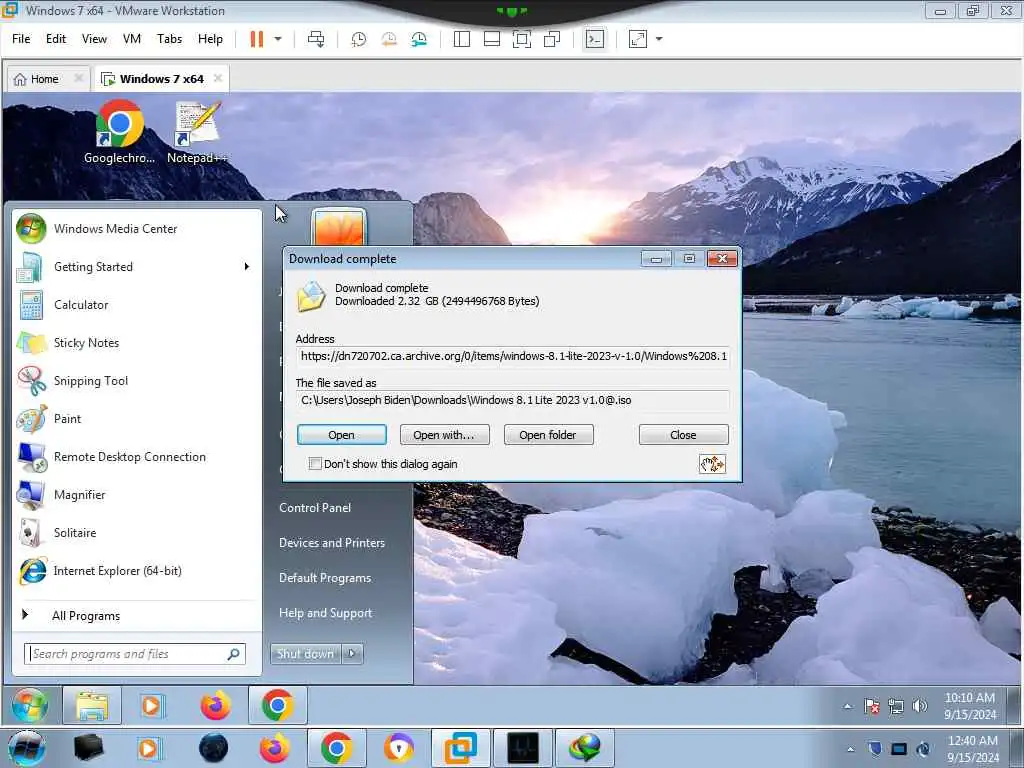This screenshot has width=1024, height=768.
Task: Open the VM menu
Action: 132,39
